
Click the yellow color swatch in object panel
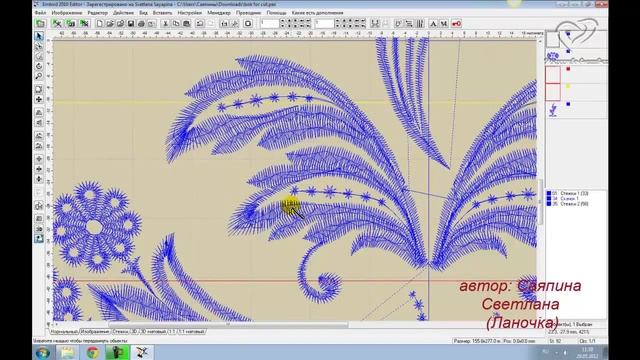[x=568, y=86]
